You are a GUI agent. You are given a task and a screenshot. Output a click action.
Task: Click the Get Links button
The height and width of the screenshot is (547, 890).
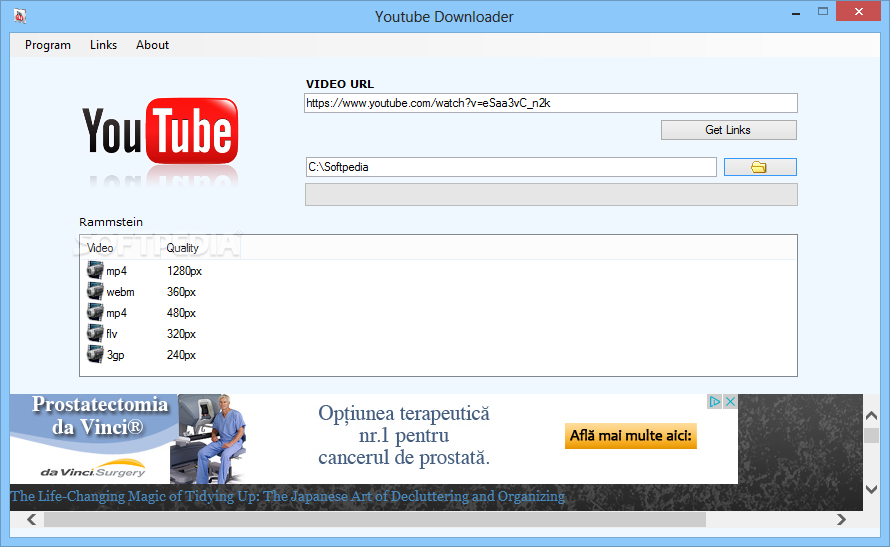[729, 130]
